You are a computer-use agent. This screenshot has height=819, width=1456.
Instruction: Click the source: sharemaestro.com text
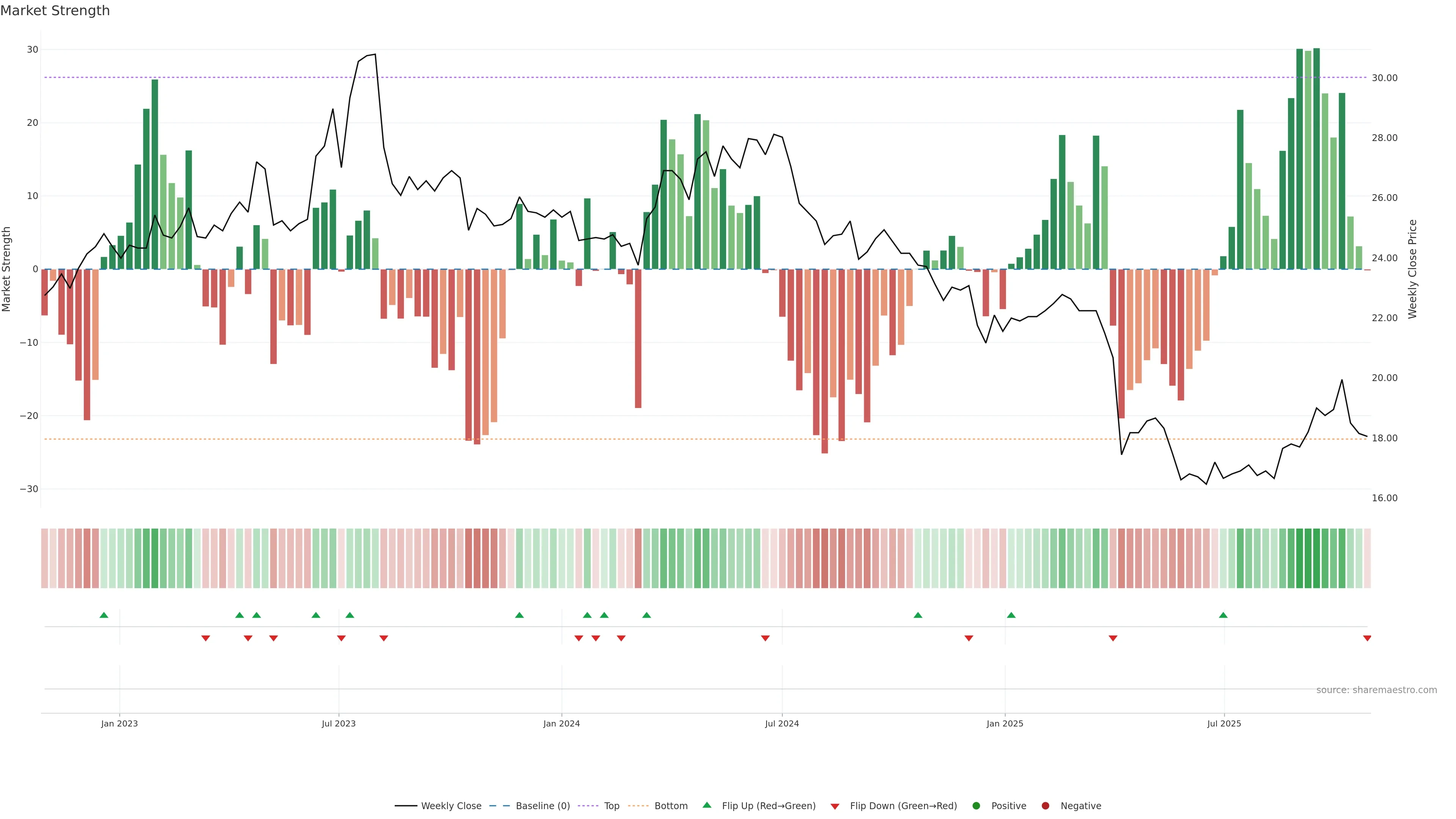point(1376,690)
